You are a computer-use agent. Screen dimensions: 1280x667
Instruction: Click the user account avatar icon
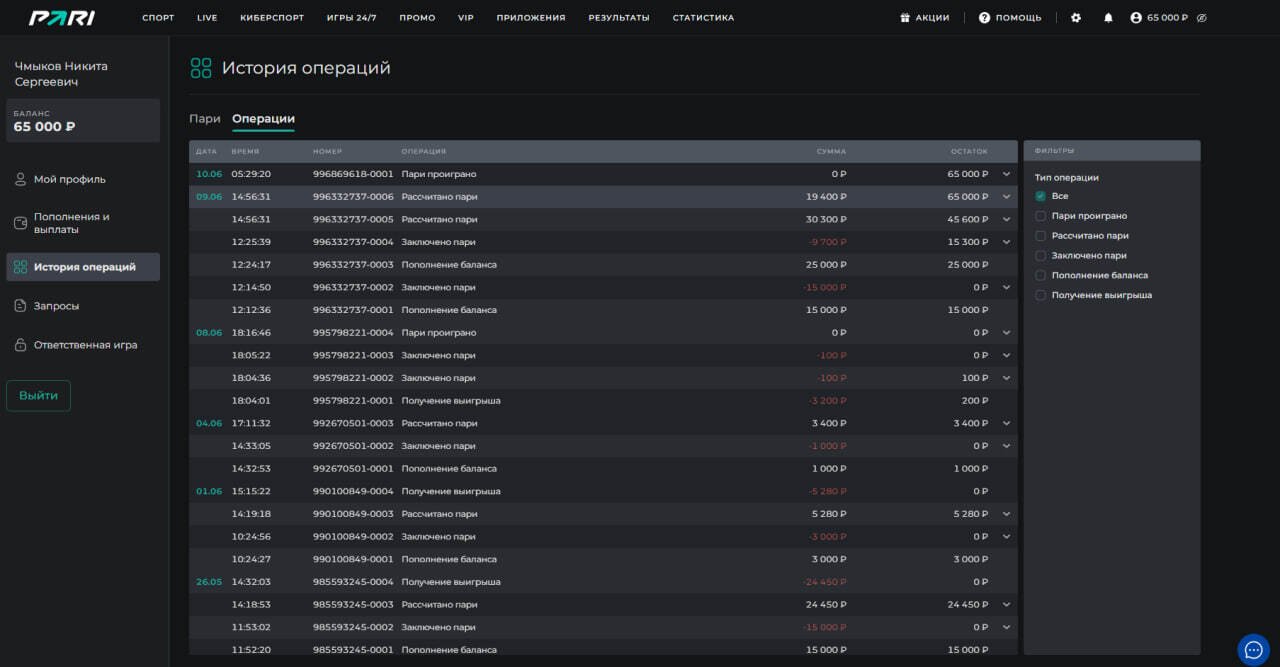(x=1136, y=18)
